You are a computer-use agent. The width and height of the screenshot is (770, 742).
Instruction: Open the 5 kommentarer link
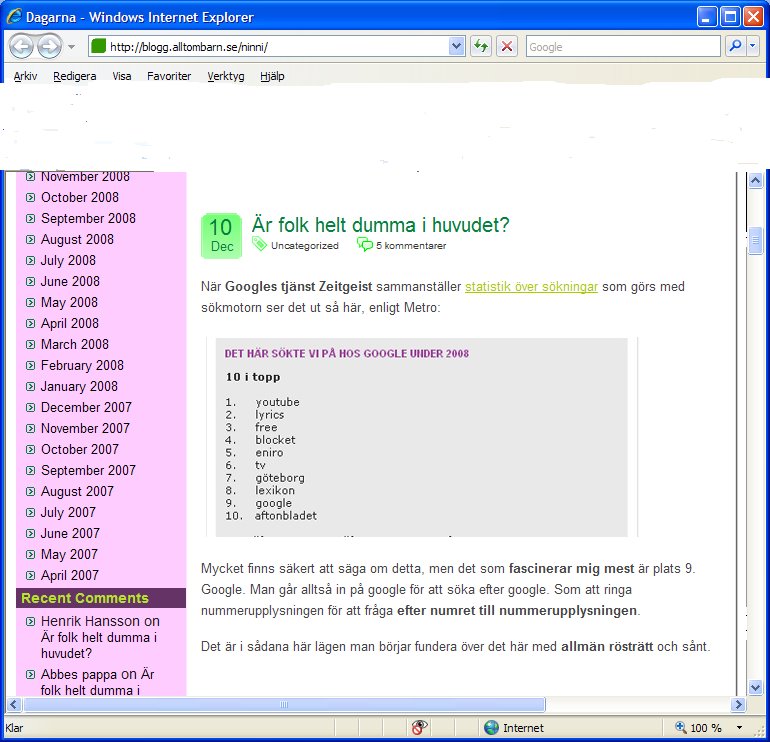point(411,246)
